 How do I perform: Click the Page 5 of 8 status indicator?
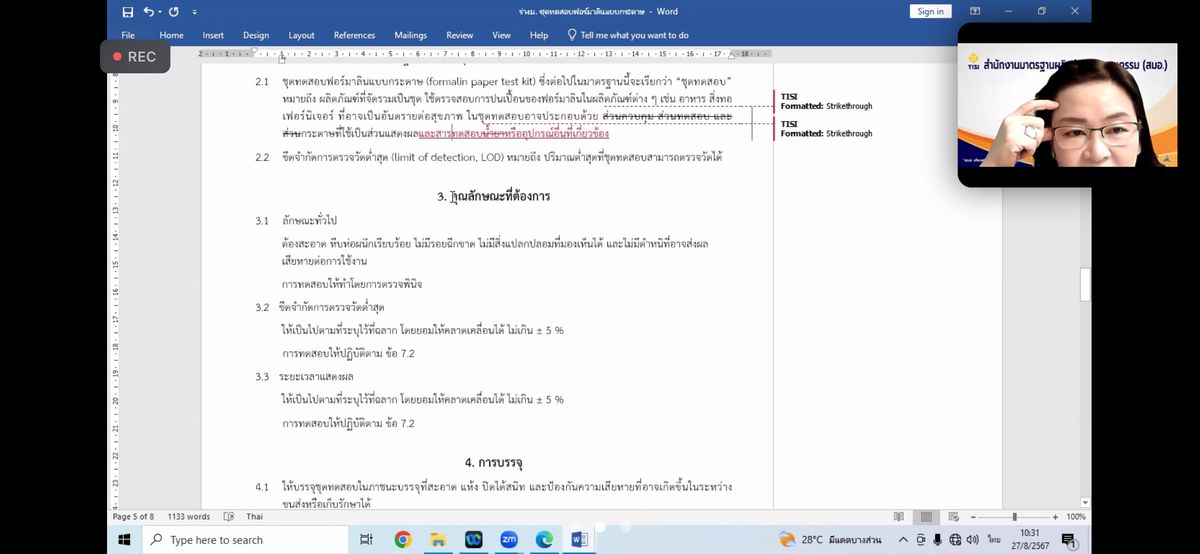[133, 516]
